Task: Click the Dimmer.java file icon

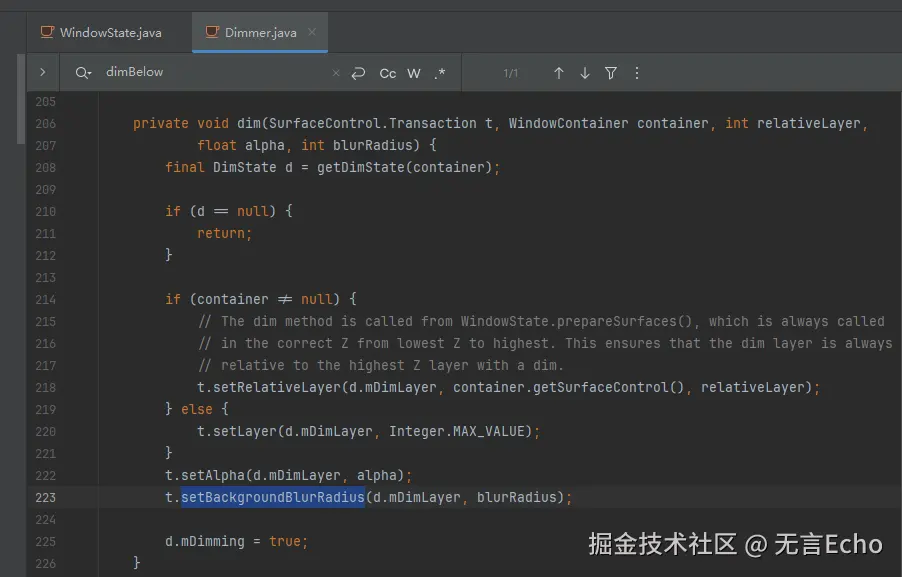Action: coord(212,32)
